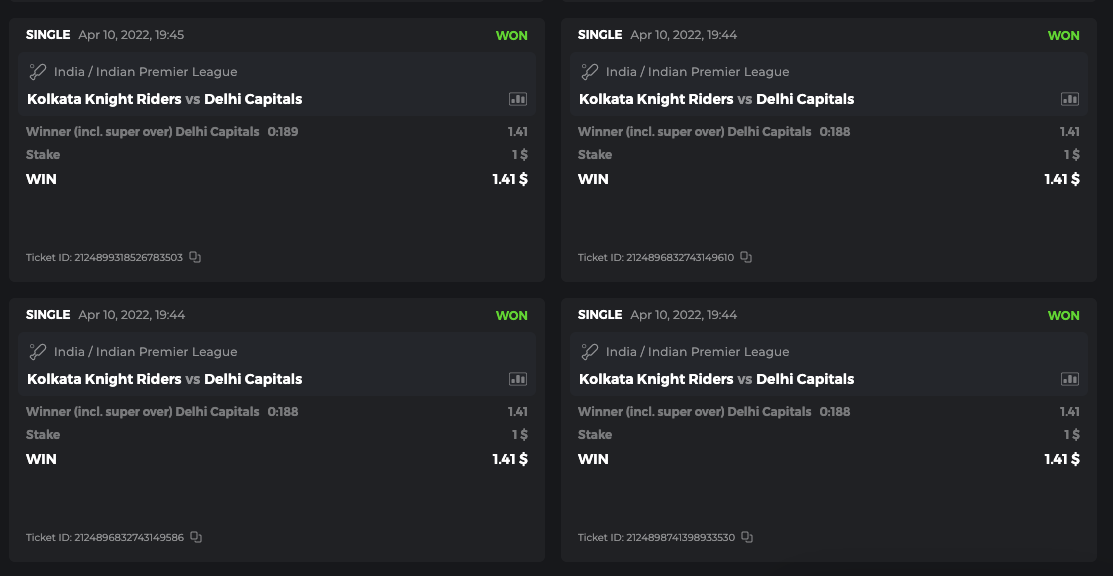
Task: Open India / Indian Premier League in top-left card
Action: pyautogui.click(x=145, y=72)
